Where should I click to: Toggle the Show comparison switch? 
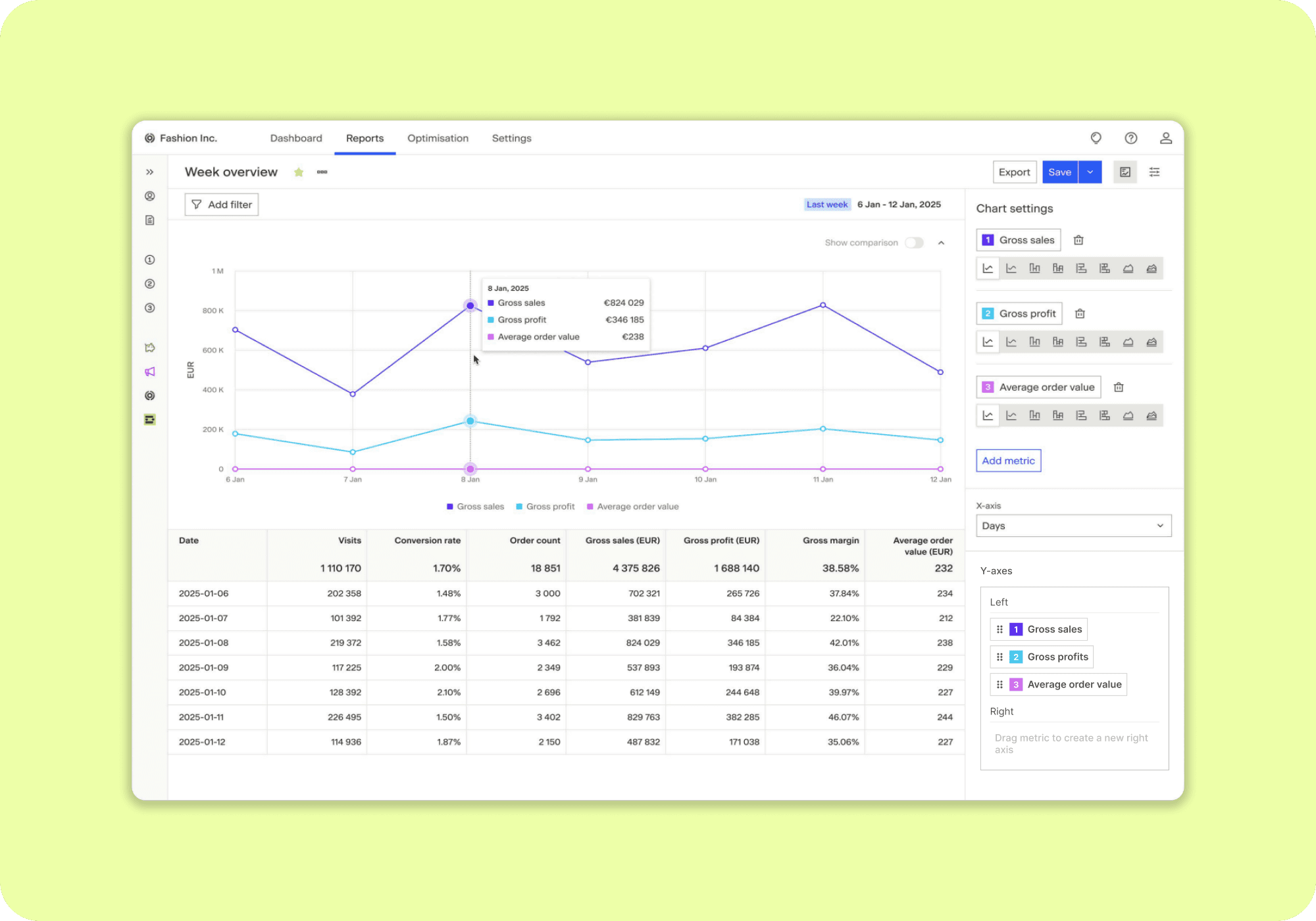(x=914, y=243)
